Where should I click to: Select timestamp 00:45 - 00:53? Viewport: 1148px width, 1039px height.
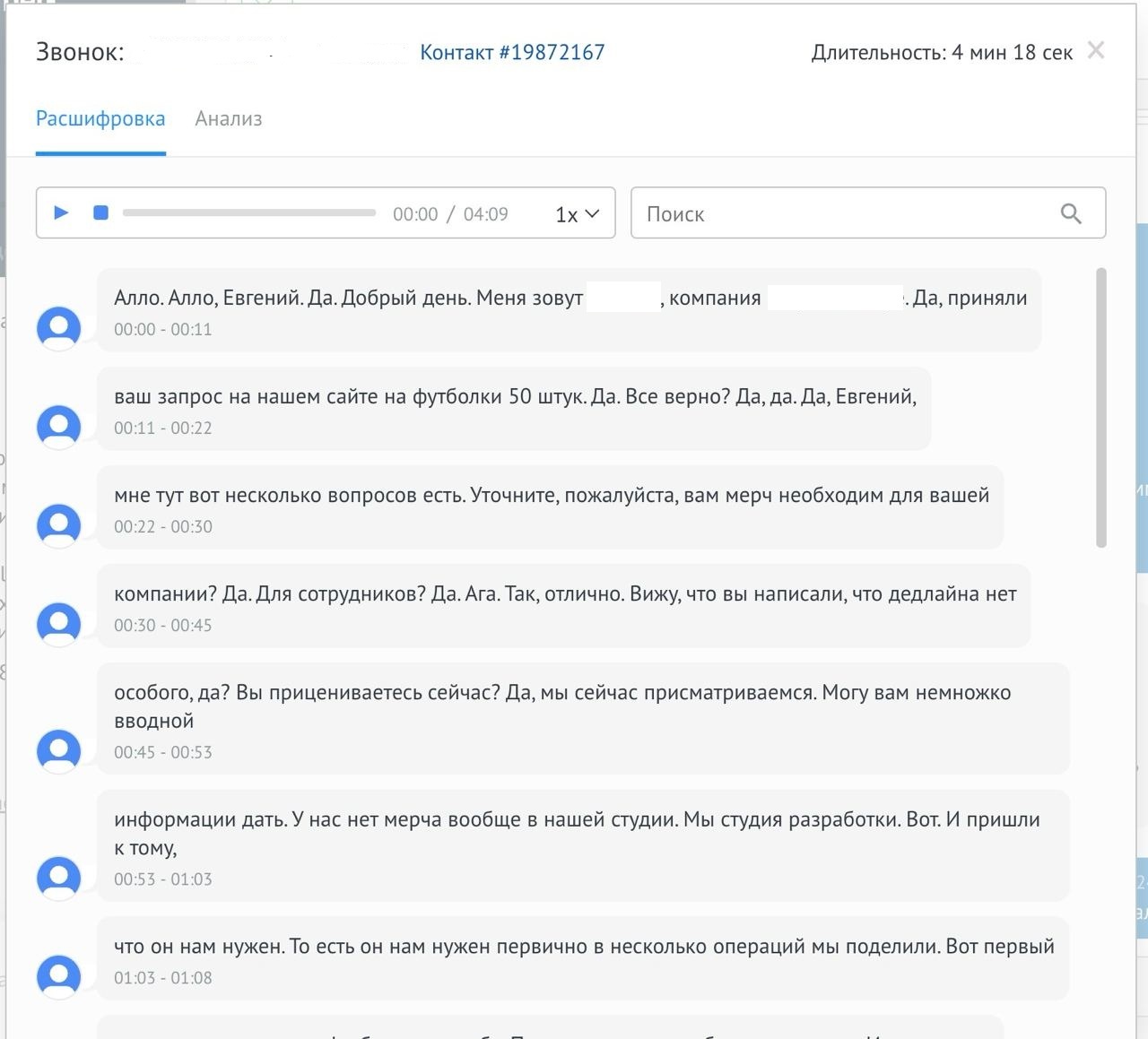(x=163, y=752)
